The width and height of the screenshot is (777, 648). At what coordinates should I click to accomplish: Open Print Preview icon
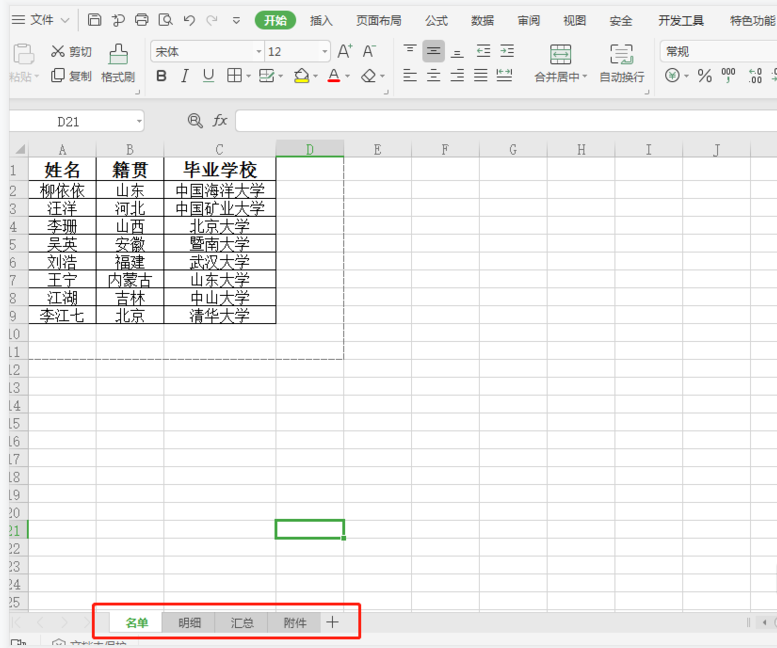[166, 20]
